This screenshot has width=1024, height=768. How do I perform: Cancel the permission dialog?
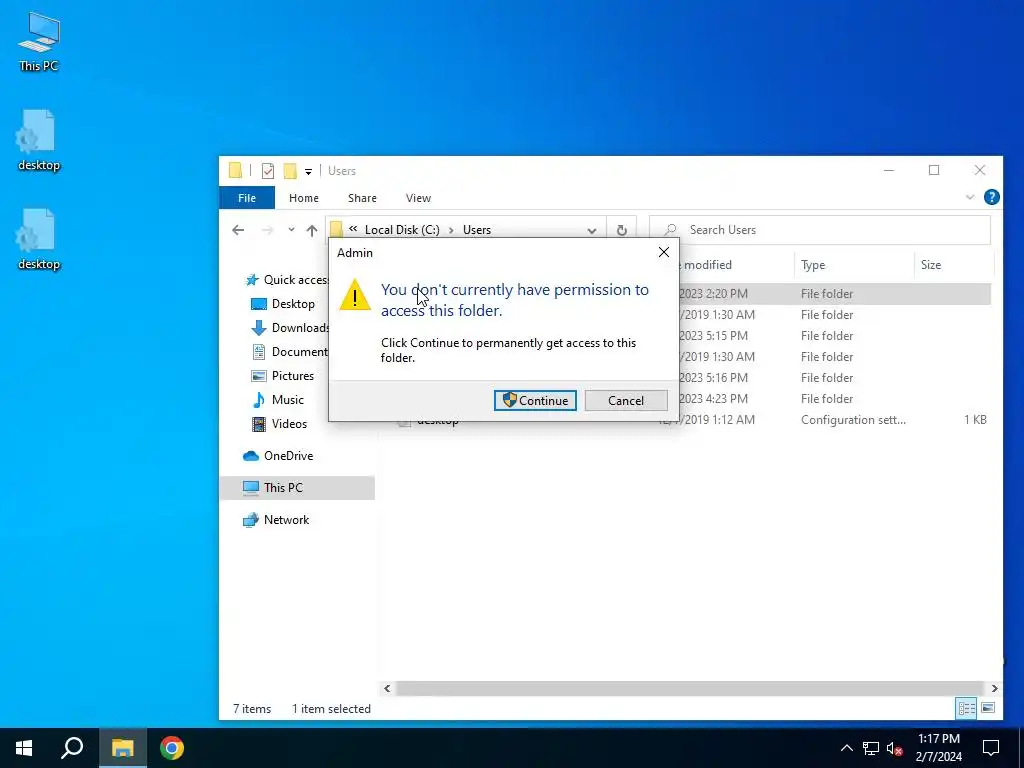626,400
